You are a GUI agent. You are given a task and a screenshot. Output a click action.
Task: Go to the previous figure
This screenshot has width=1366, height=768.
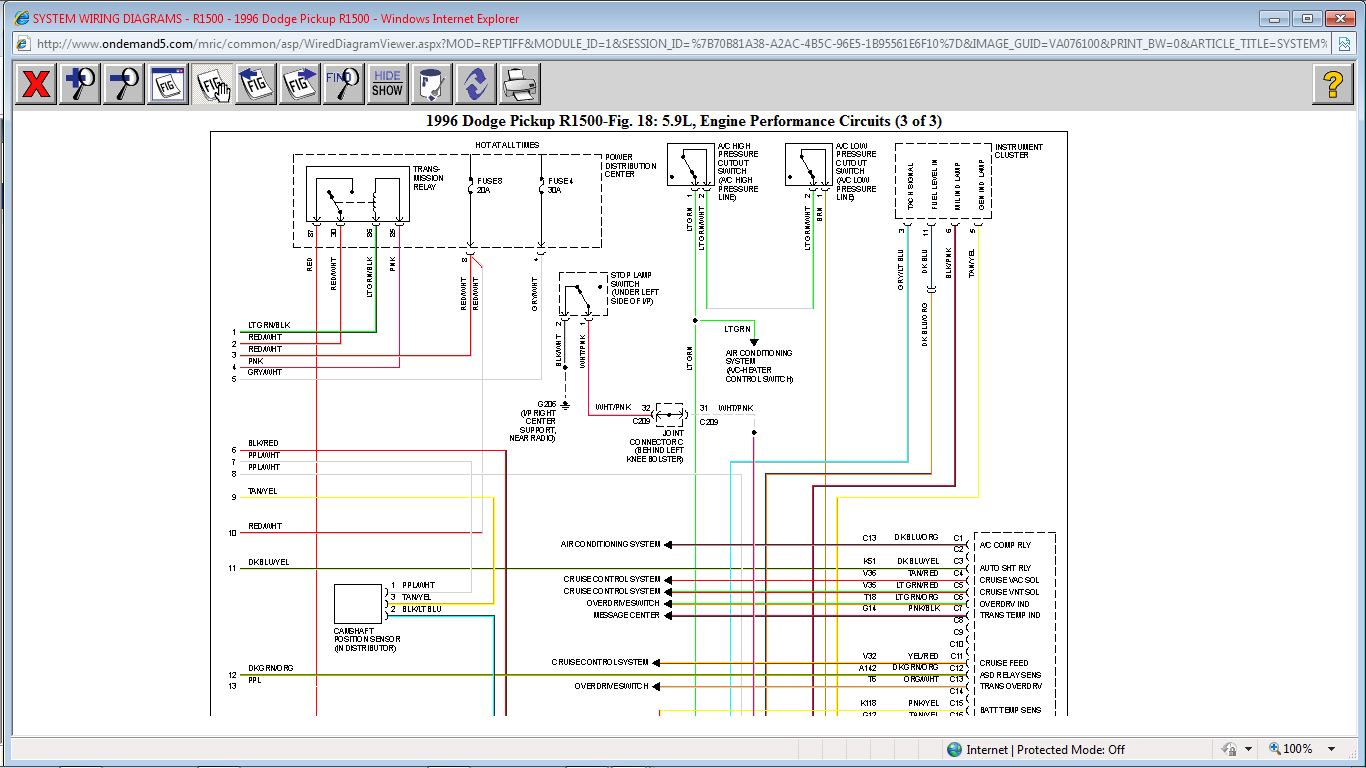pos(256,84)
